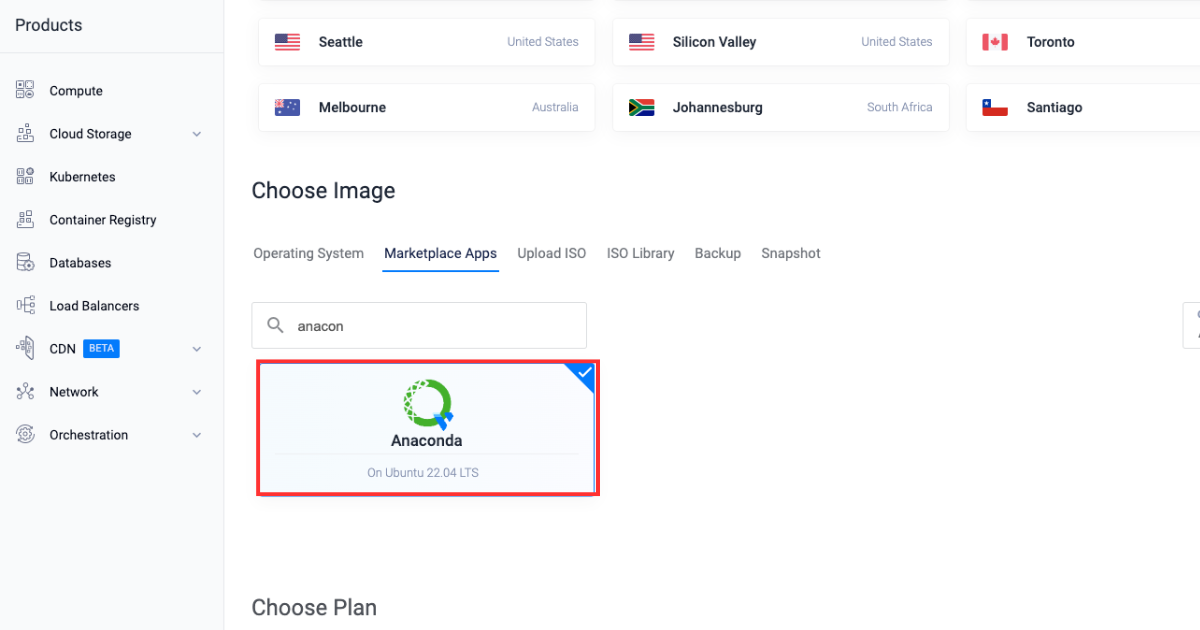Open the Databases sidebar link
This screenshot has height=630, width=1200.
80,263
